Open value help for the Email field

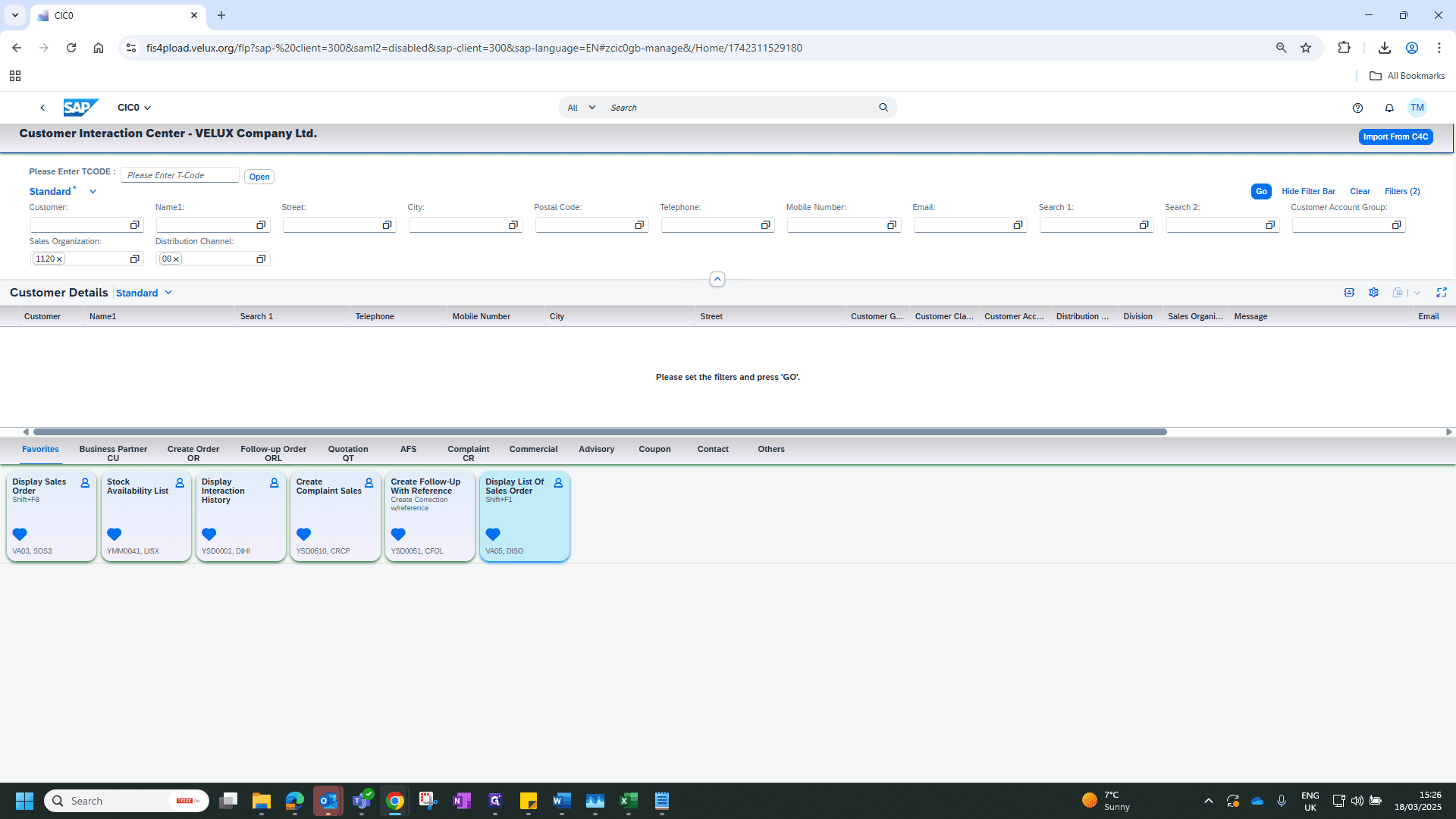pyautogui.click(x=1018, y=225)
